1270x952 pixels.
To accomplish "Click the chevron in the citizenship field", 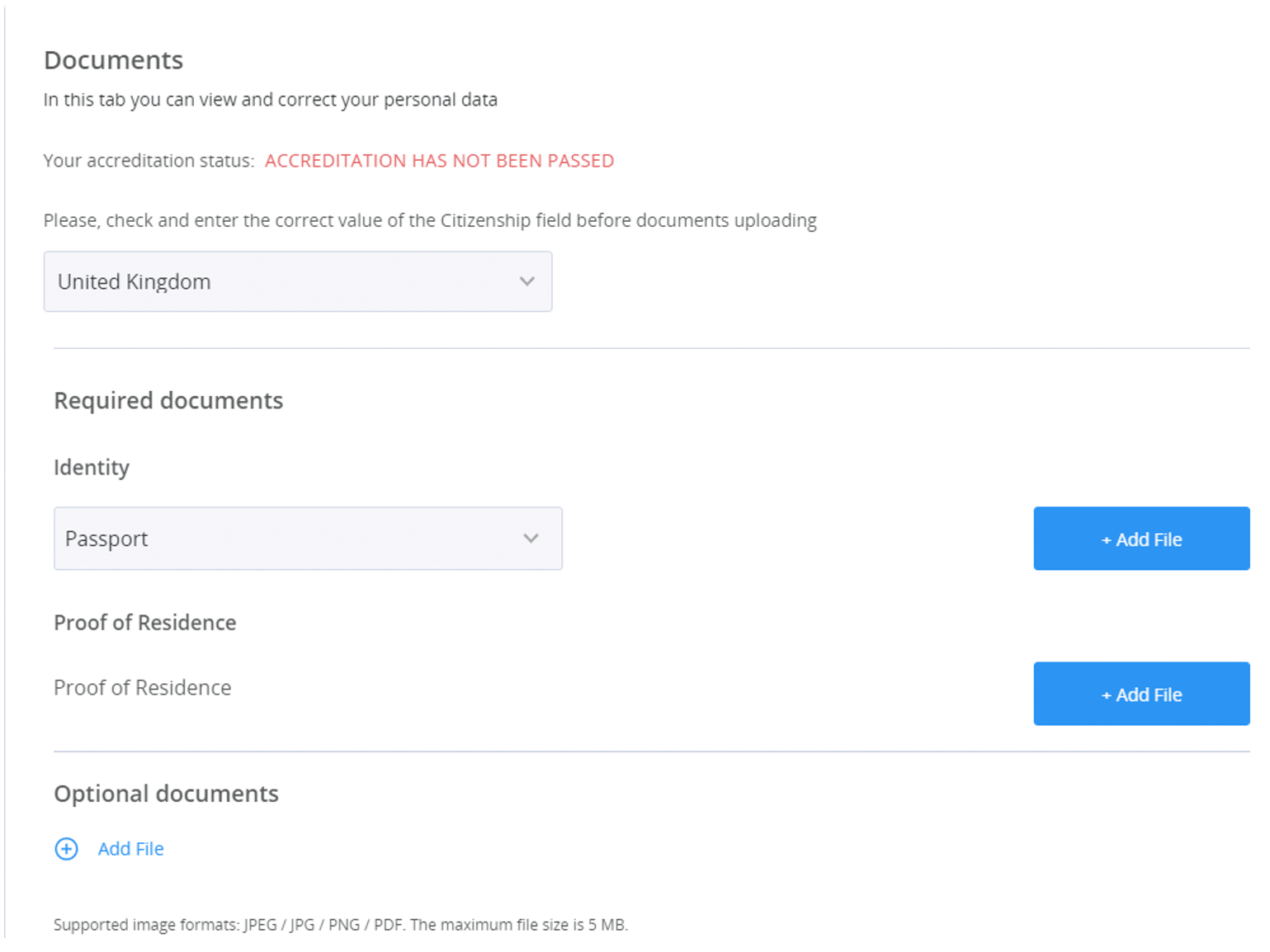I will coord(527,281).
